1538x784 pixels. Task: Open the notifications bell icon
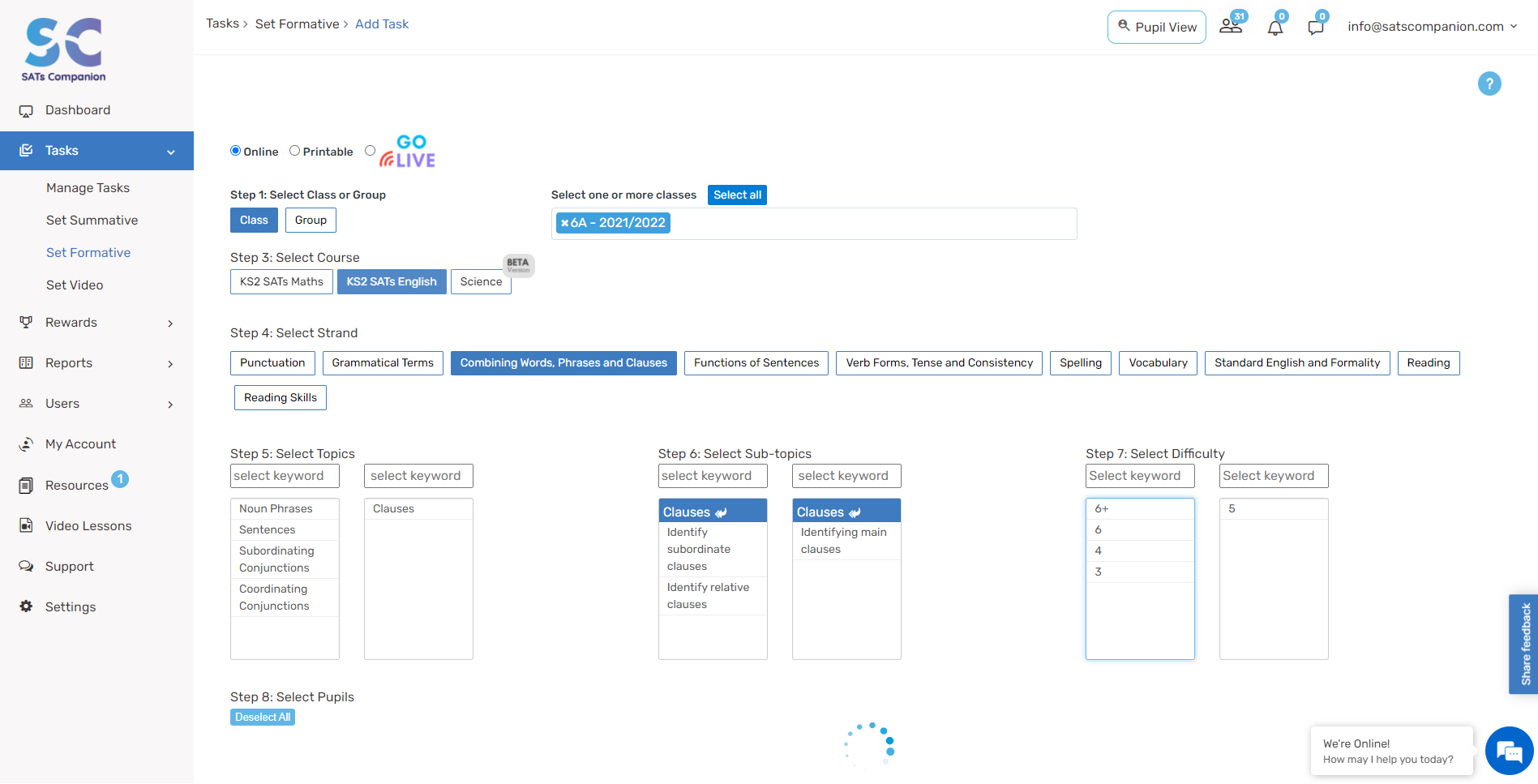click(1275, 28)
